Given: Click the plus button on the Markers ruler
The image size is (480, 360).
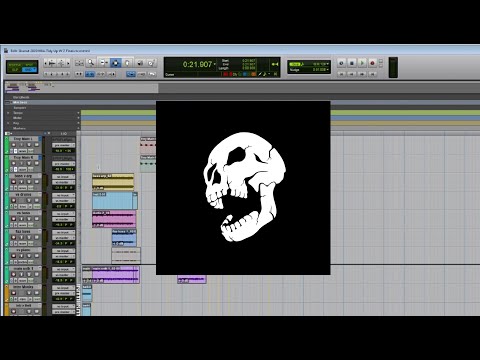Looking at the screenshot, I should 78,128.
